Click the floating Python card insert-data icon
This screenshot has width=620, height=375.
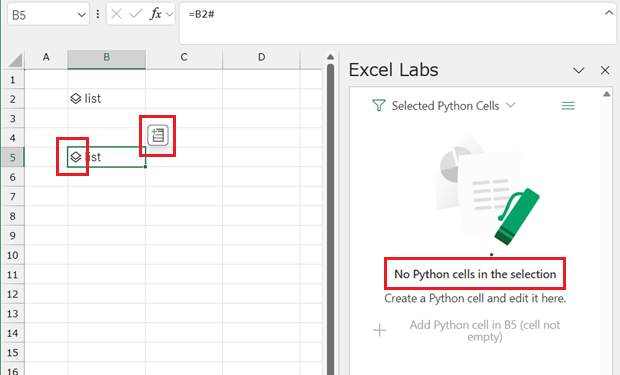(158, 135)
